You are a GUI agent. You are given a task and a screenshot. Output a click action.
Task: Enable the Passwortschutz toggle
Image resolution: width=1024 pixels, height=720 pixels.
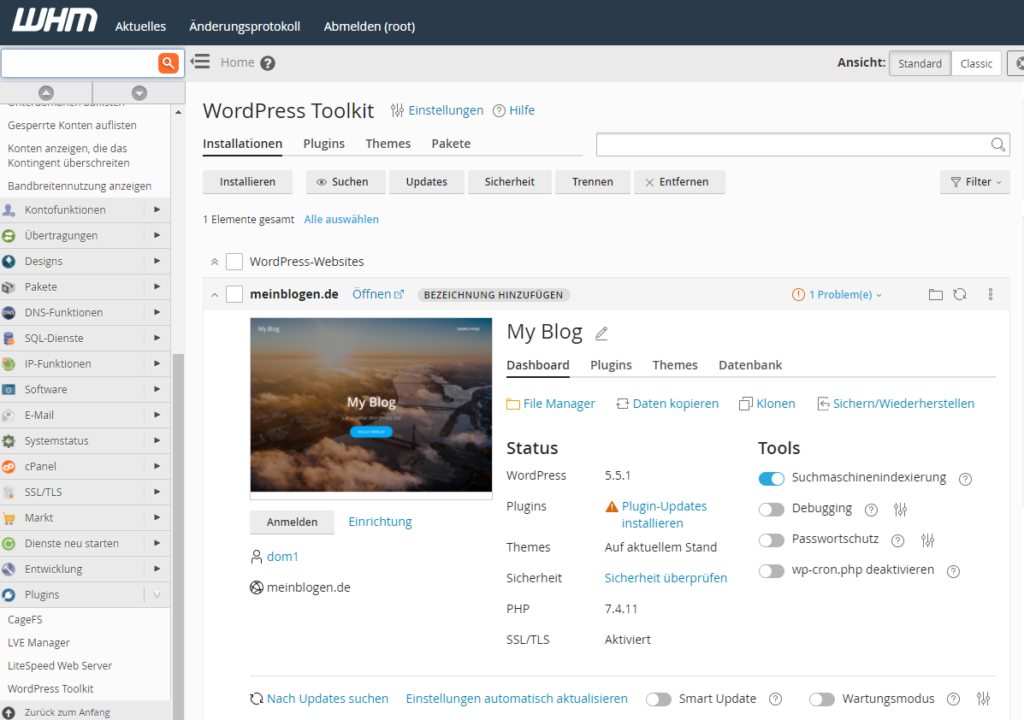(771, 540)
